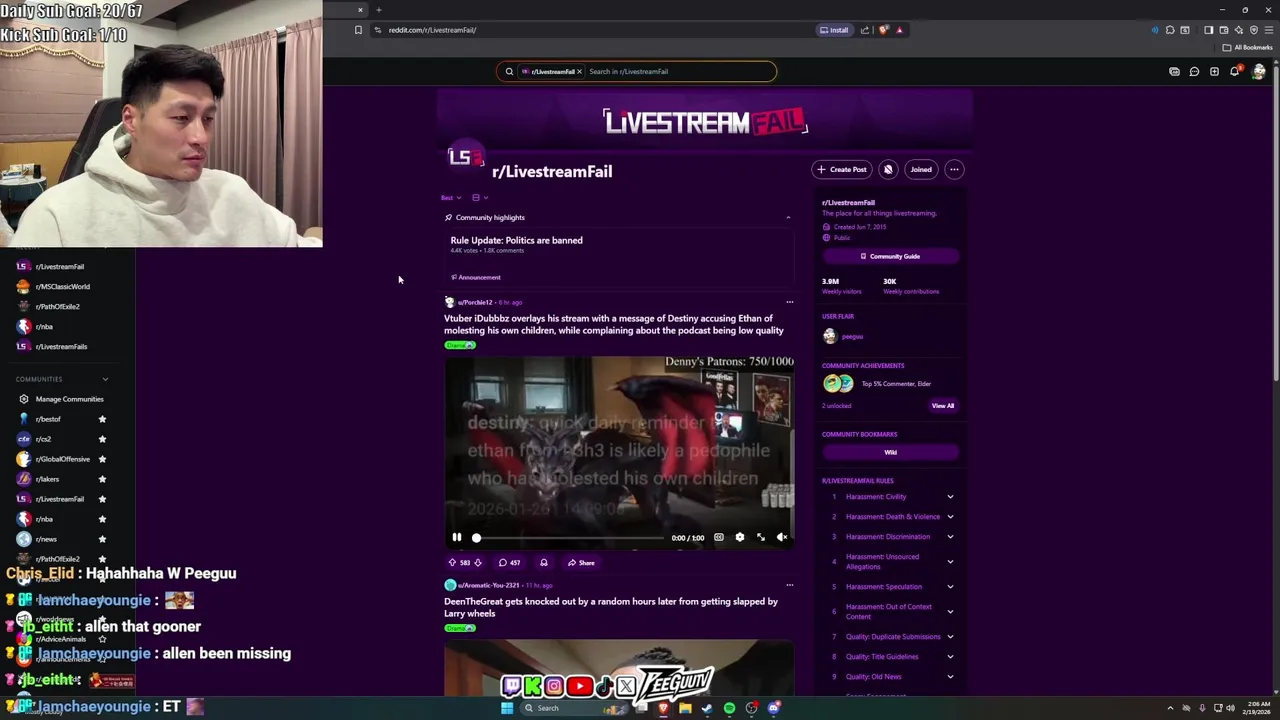
Task: Click the Reddit create plus icon
Action: pyautogui.click(x=1214, y=72)
